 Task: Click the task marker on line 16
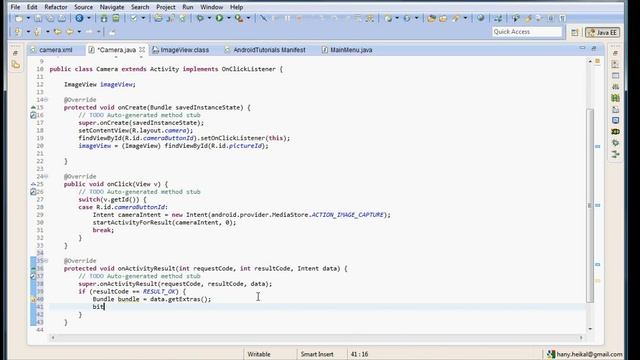(33, 116)
